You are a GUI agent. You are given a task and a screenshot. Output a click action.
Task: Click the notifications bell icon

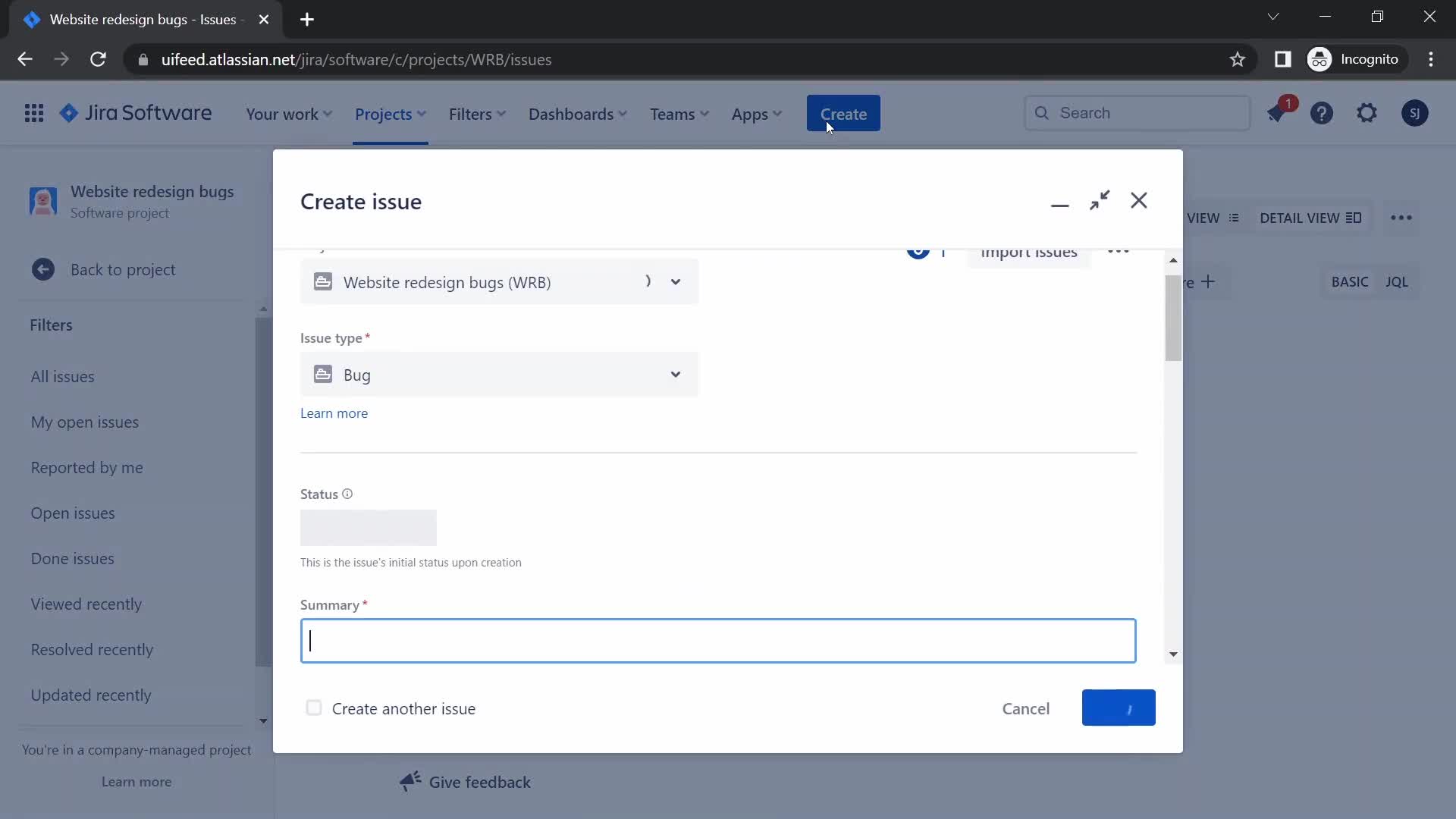point(1278,113)
